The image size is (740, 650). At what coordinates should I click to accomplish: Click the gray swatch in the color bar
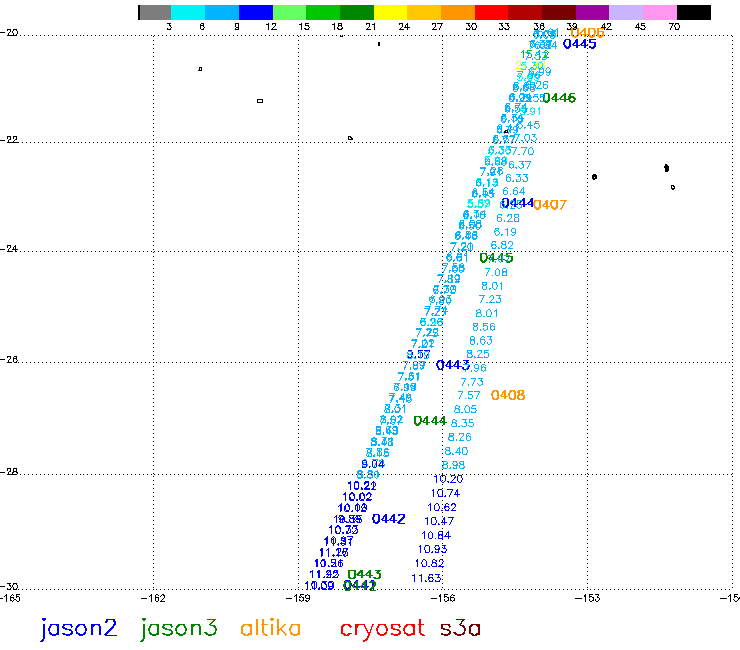tap(155, 12)
